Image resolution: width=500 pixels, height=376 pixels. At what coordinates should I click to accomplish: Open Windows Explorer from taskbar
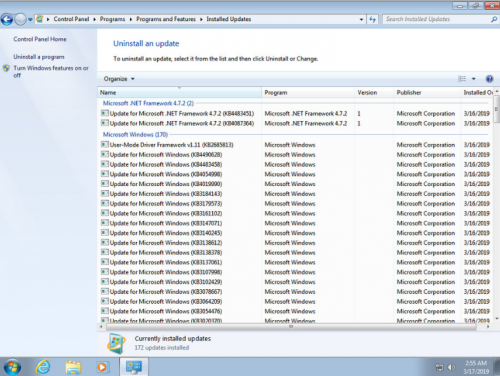73,367
